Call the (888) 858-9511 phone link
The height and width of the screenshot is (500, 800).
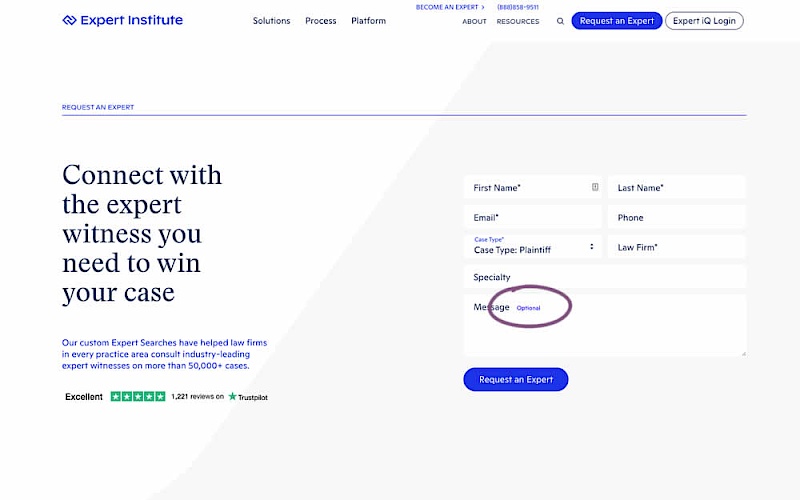tap(517, 7)
